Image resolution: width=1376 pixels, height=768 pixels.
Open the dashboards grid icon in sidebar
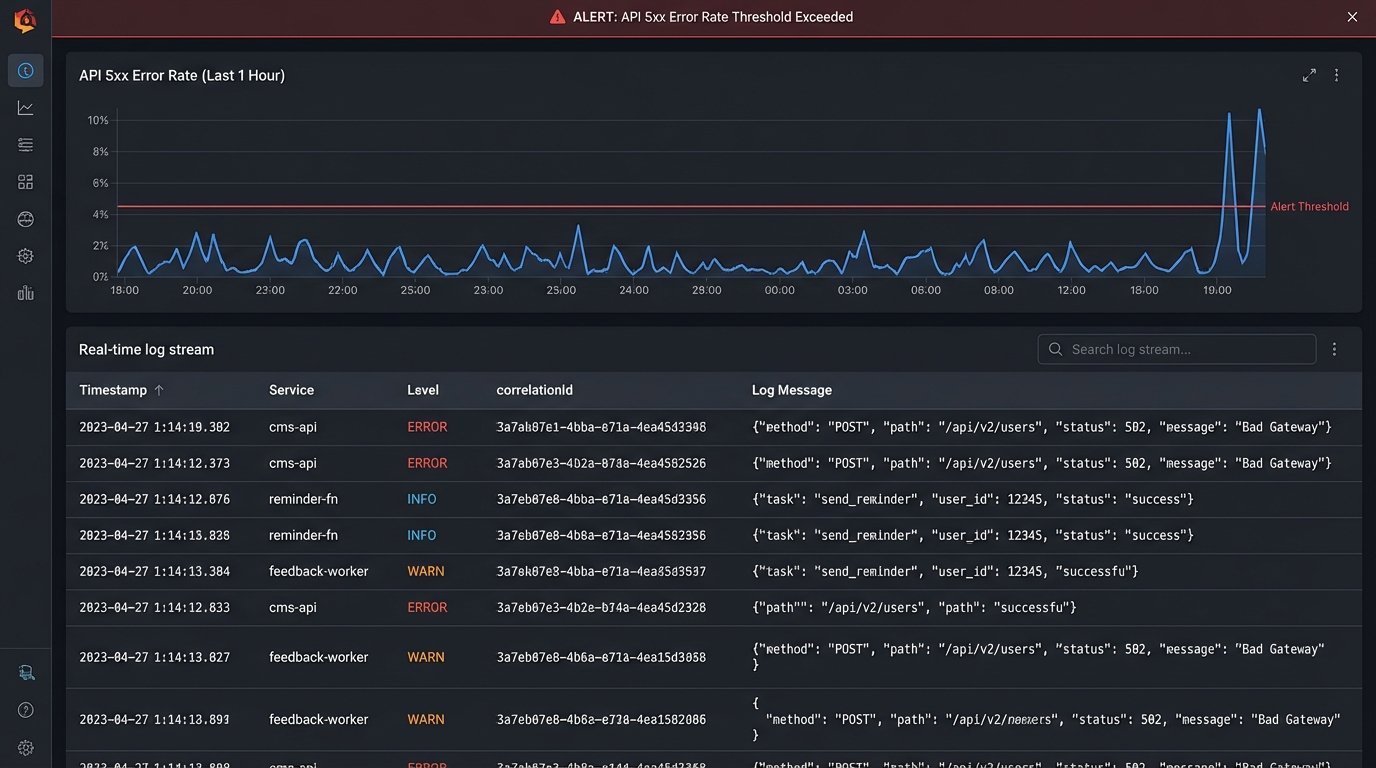click(x=26, y=182)
